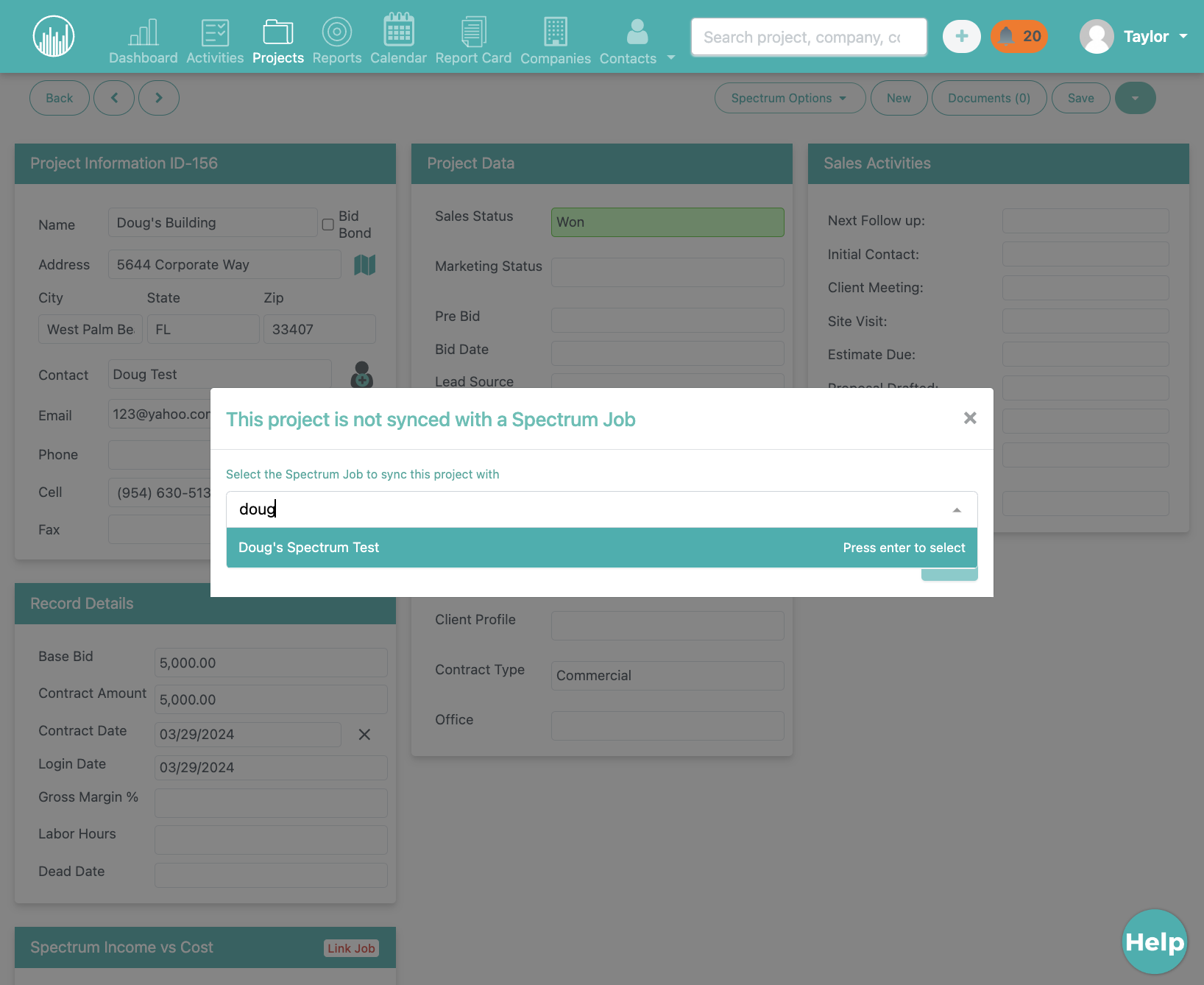1204x985 pixels.
Task: Open the Help chat bubble
Action: [1155, 942]
